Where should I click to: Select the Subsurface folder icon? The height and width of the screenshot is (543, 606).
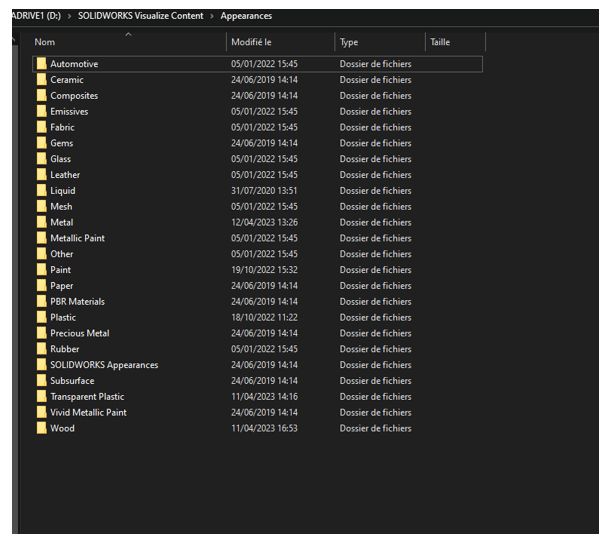(42, 381)
